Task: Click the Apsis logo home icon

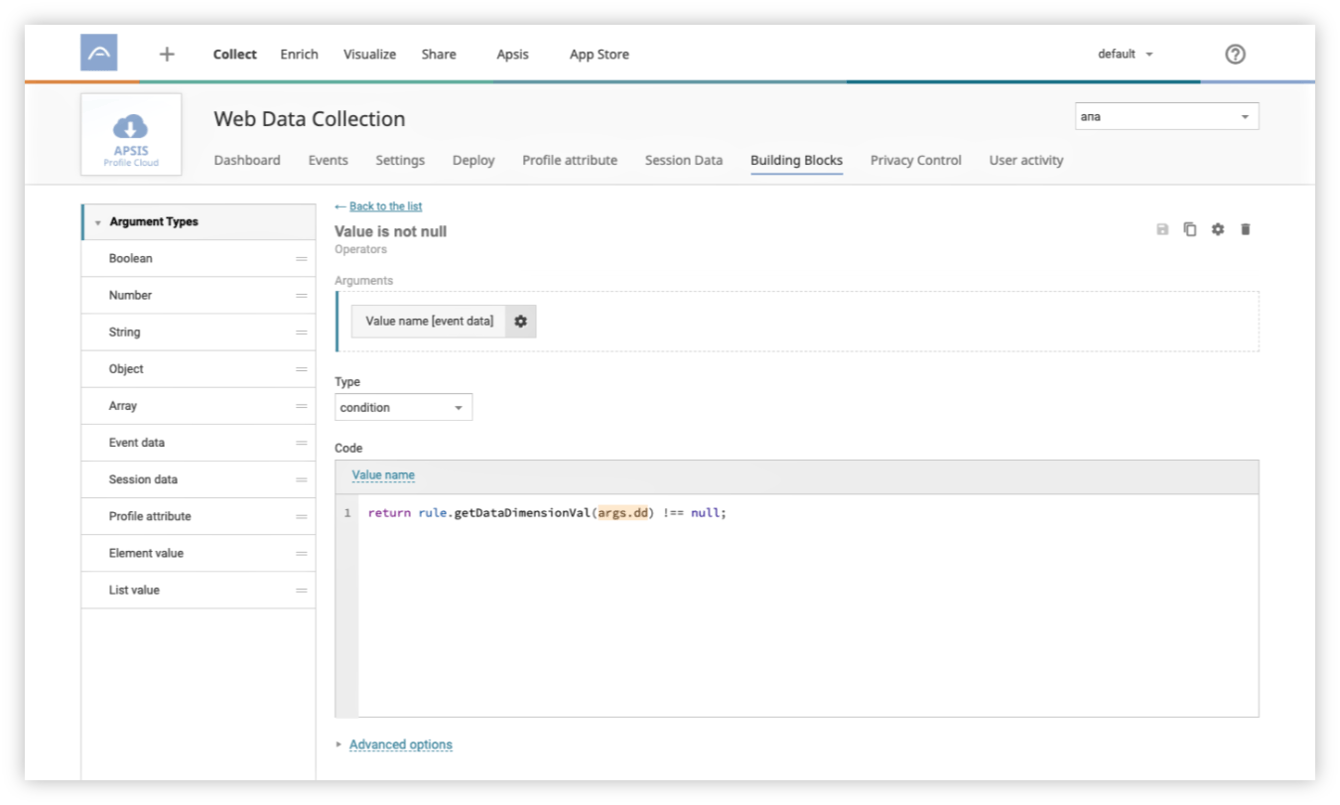Action: pyautogui.click(x=99, y=53)
